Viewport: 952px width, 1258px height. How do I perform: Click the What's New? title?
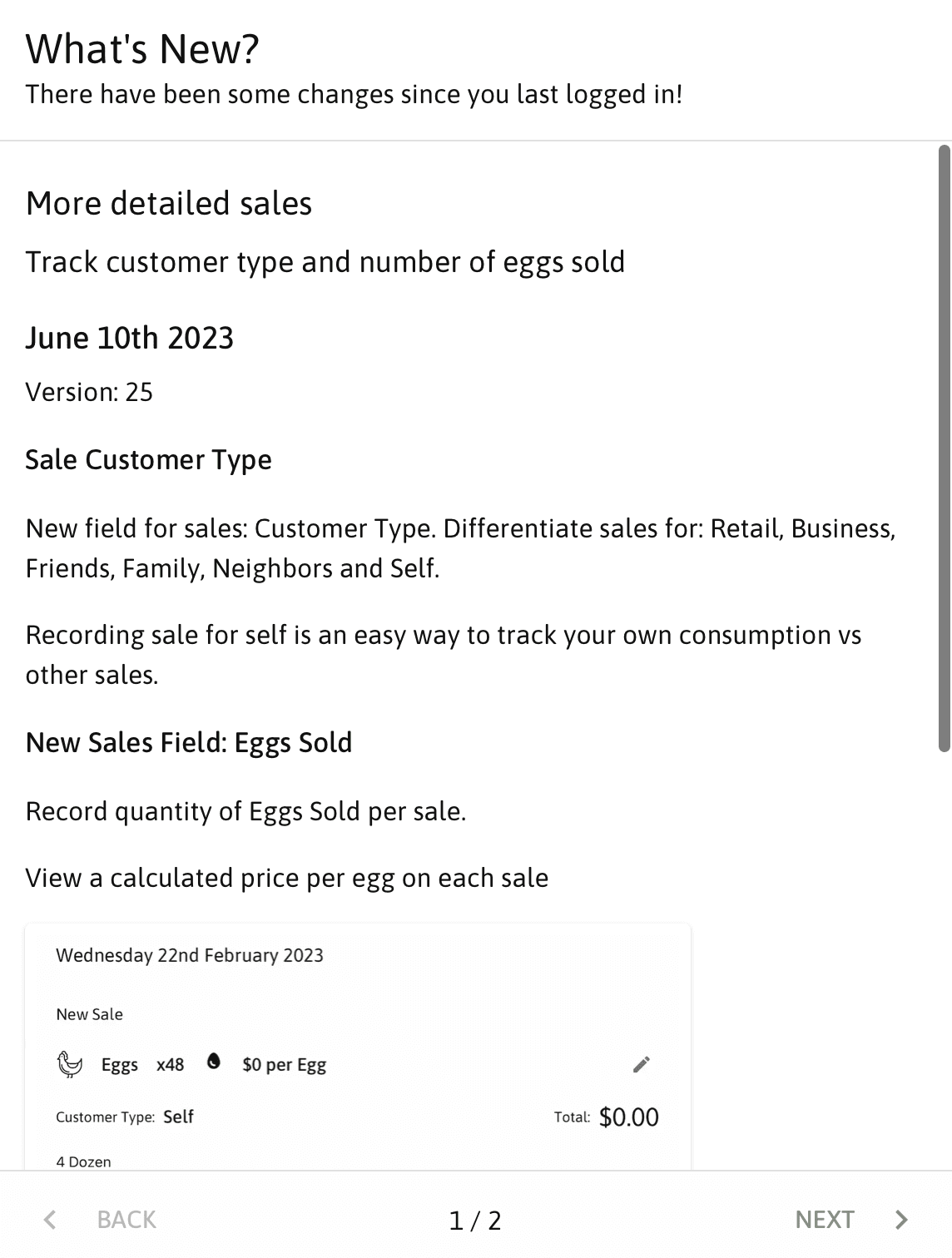tap(142, 48)
